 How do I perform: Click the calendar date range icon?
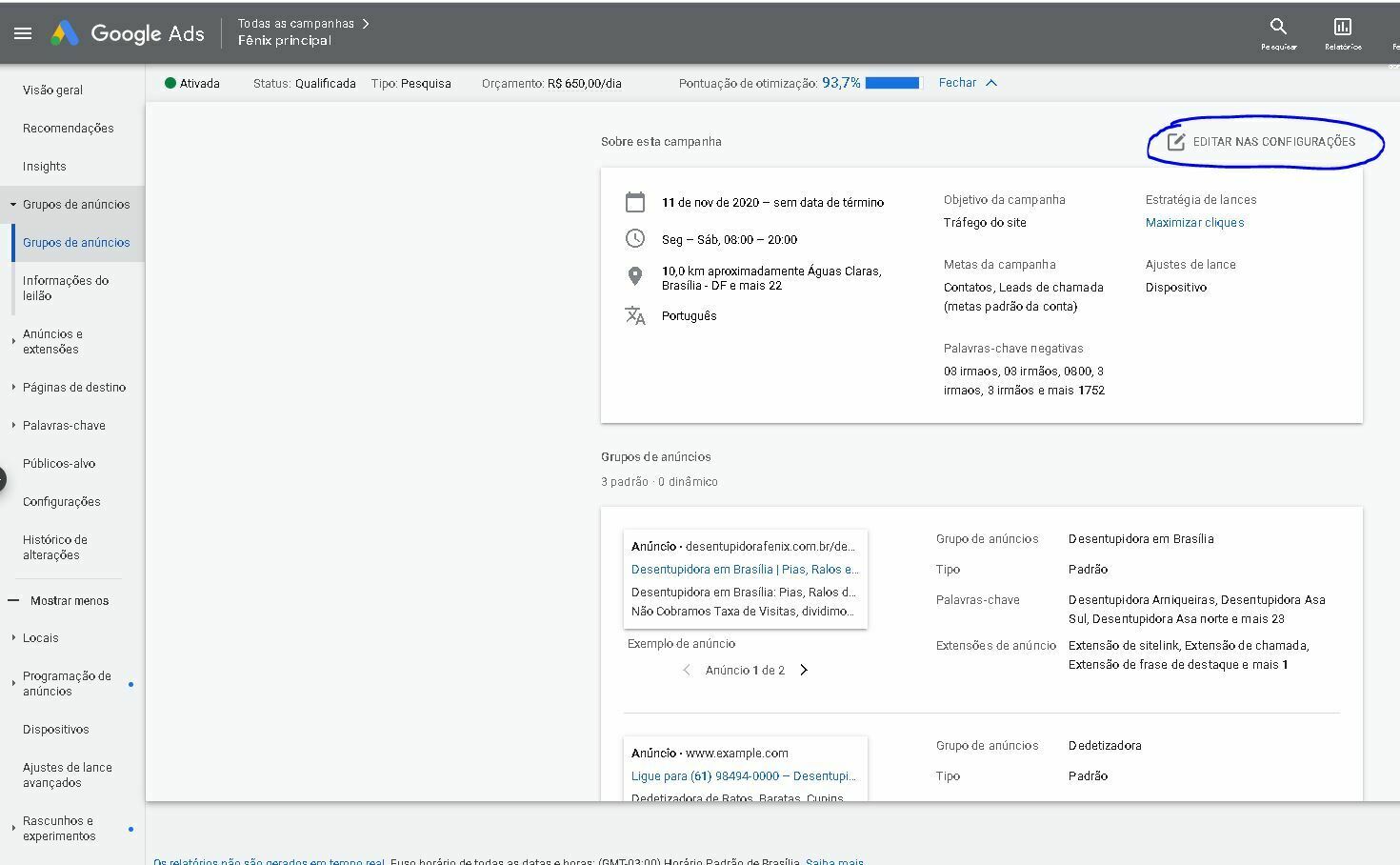coord(635,202)
